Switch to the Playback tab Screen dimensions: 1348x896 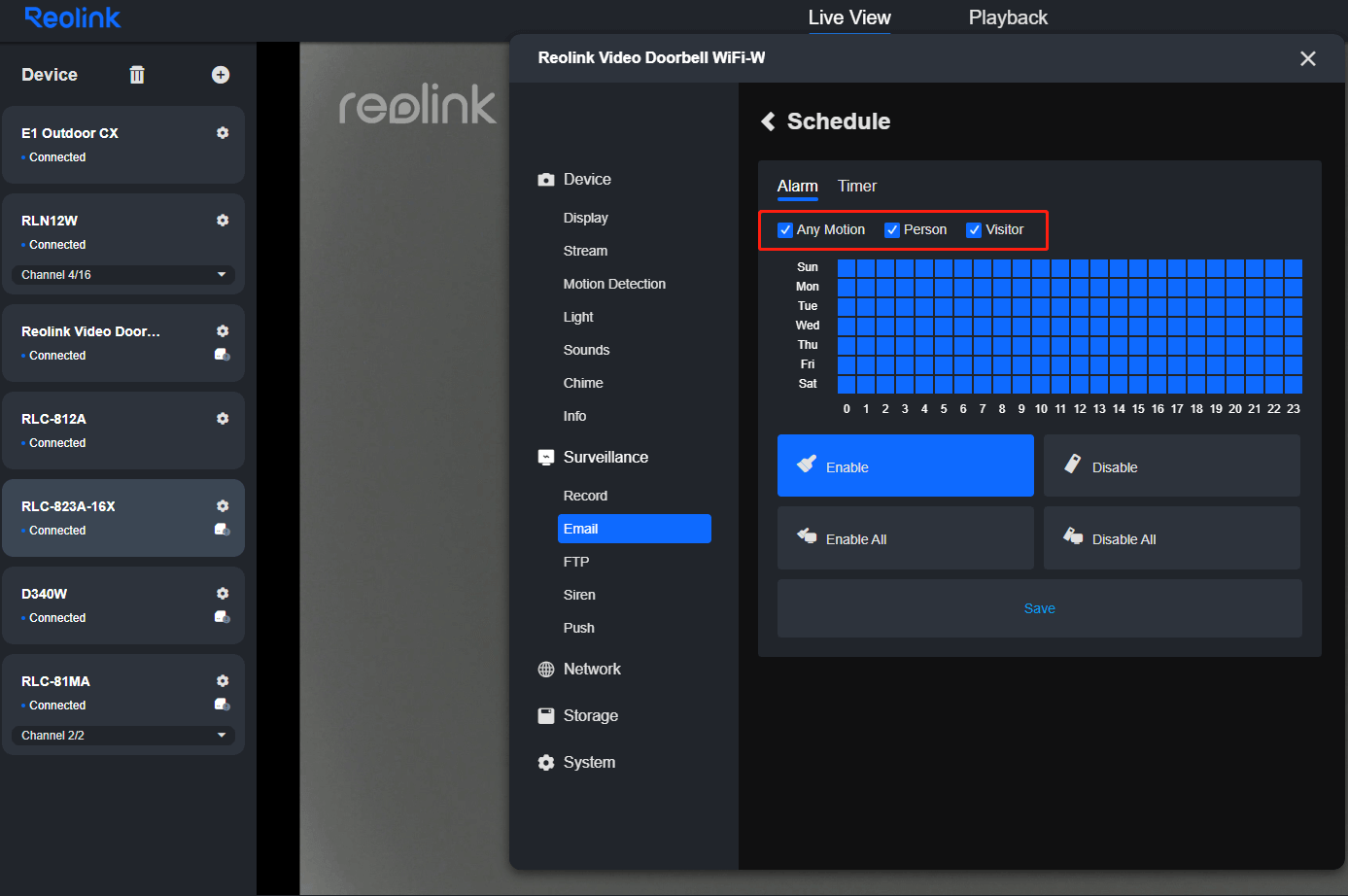(x=1008, y=17)
